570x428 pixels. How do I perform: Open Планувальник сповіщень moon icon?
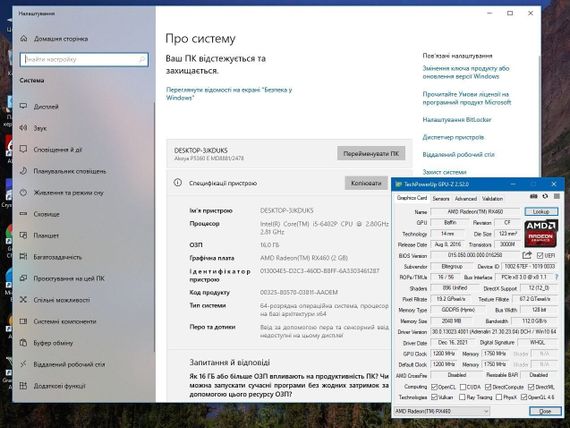pos(24,171)
